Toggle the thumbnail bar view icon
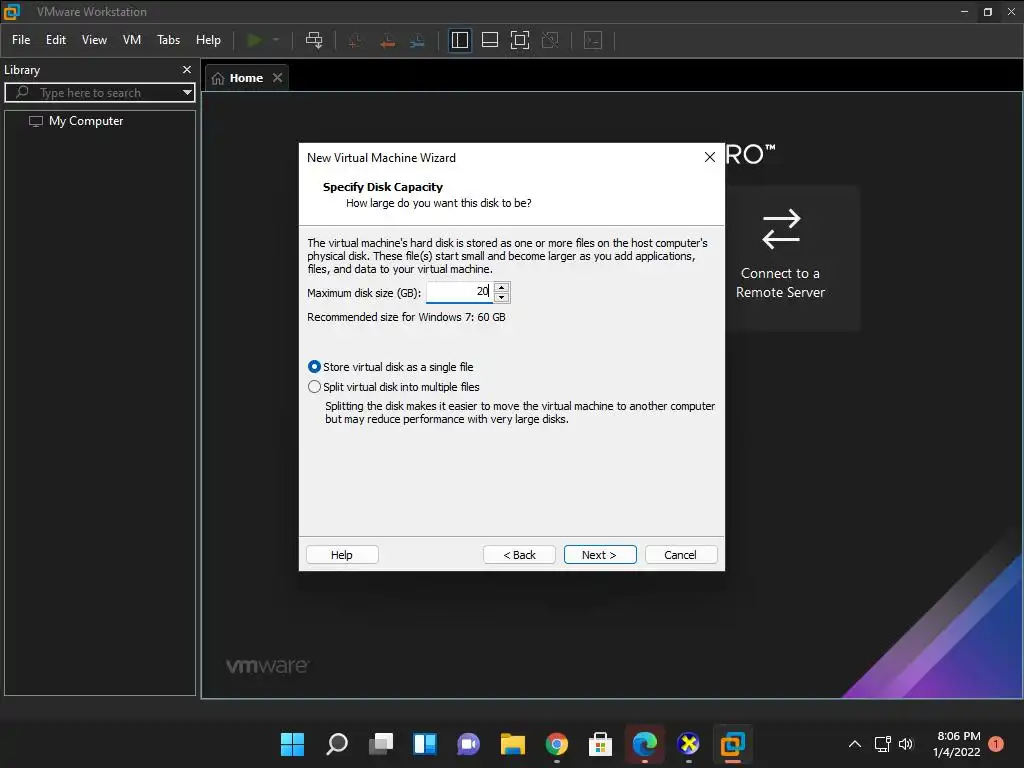1024x768 pixels. tap(490, 40)
